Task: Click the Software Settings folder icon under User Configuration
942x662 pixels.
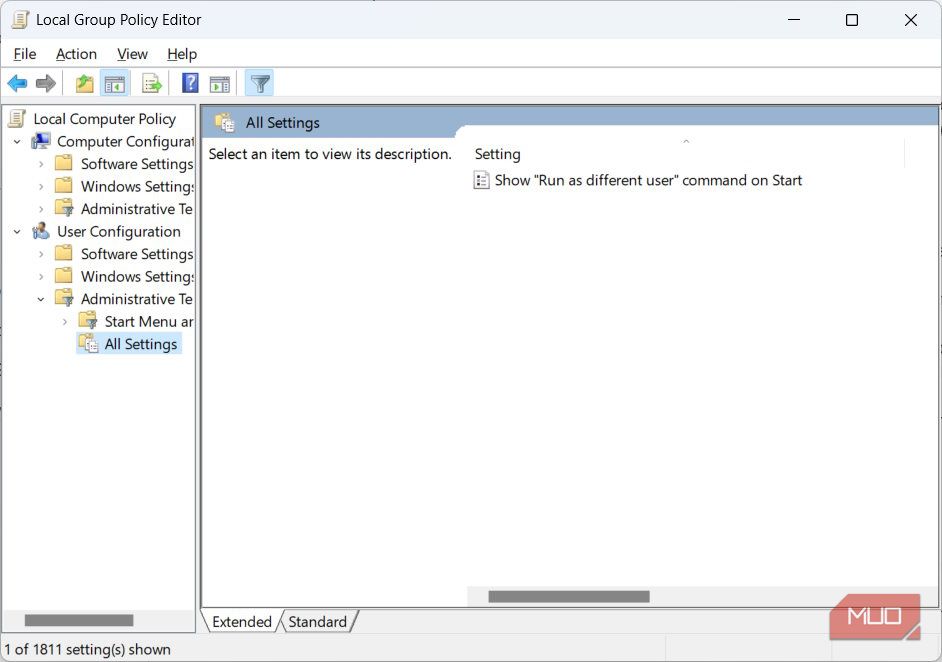Action: (64, 254)
